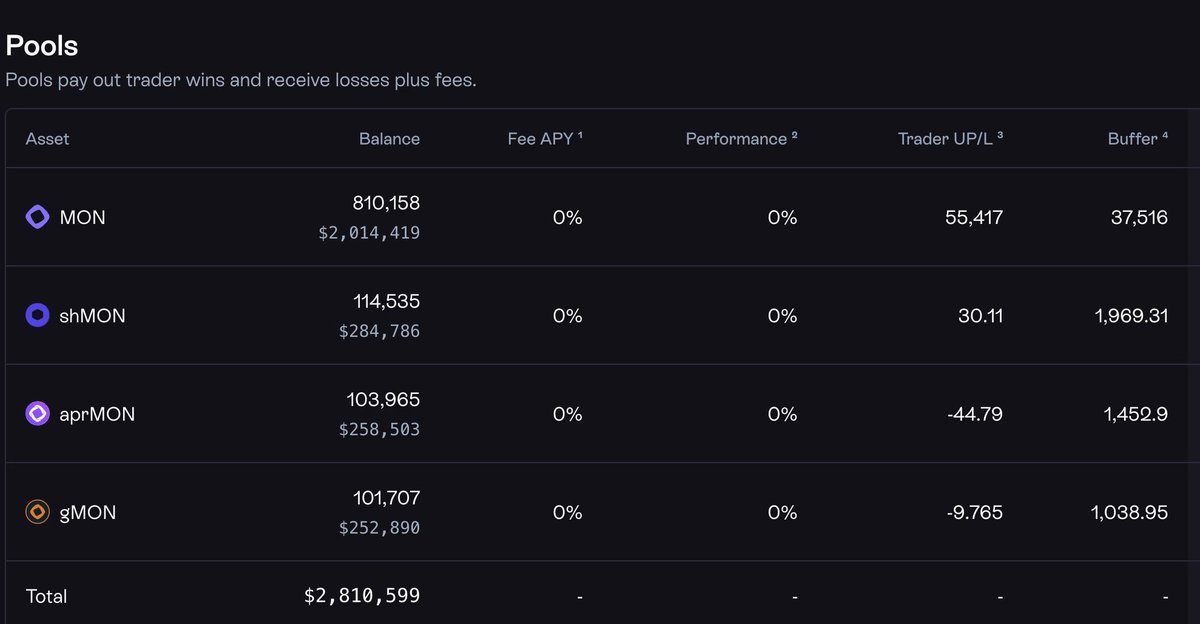This screenshot has height=624, width=1200.
Task: Click aprMON Trader UP/L value -44.79
Action: (974, 414)
